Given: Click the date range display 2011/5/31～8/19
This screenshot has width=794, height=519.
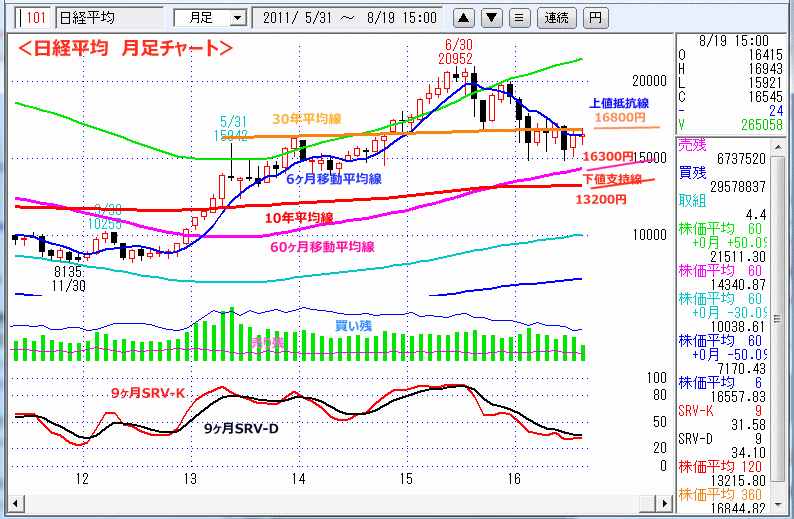Looking at the screenshot, I should pos(348,18).
